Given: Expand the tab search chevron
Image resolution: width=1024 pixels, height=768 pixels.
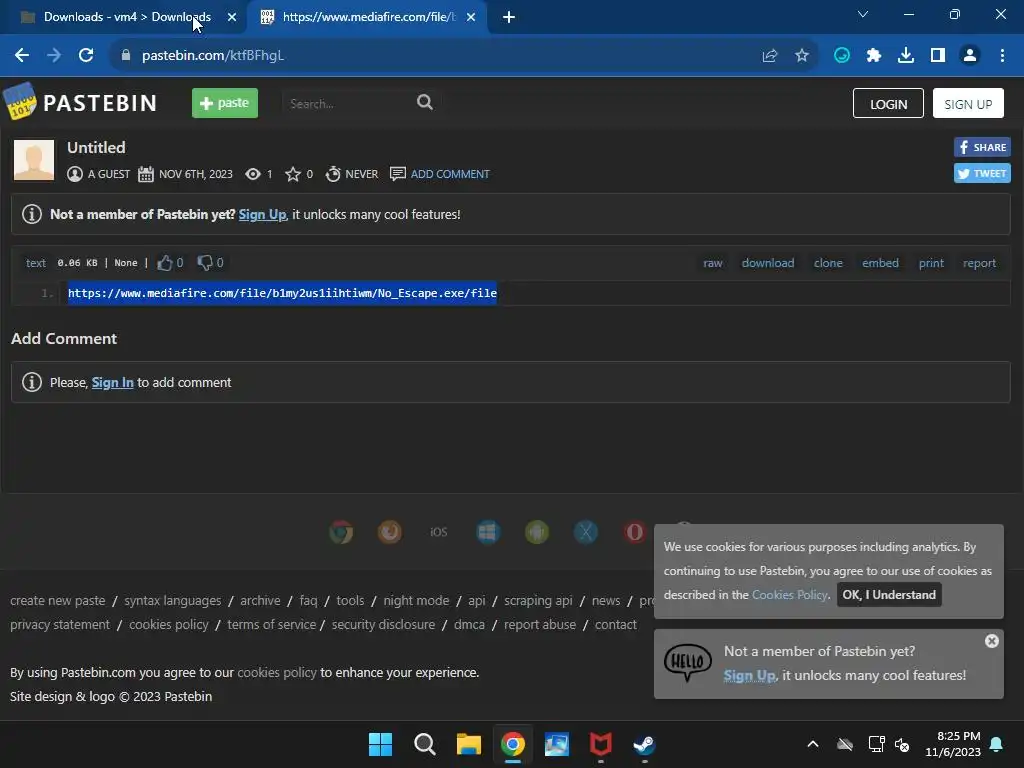Looking at the screenshot, I should coord(863,14).
